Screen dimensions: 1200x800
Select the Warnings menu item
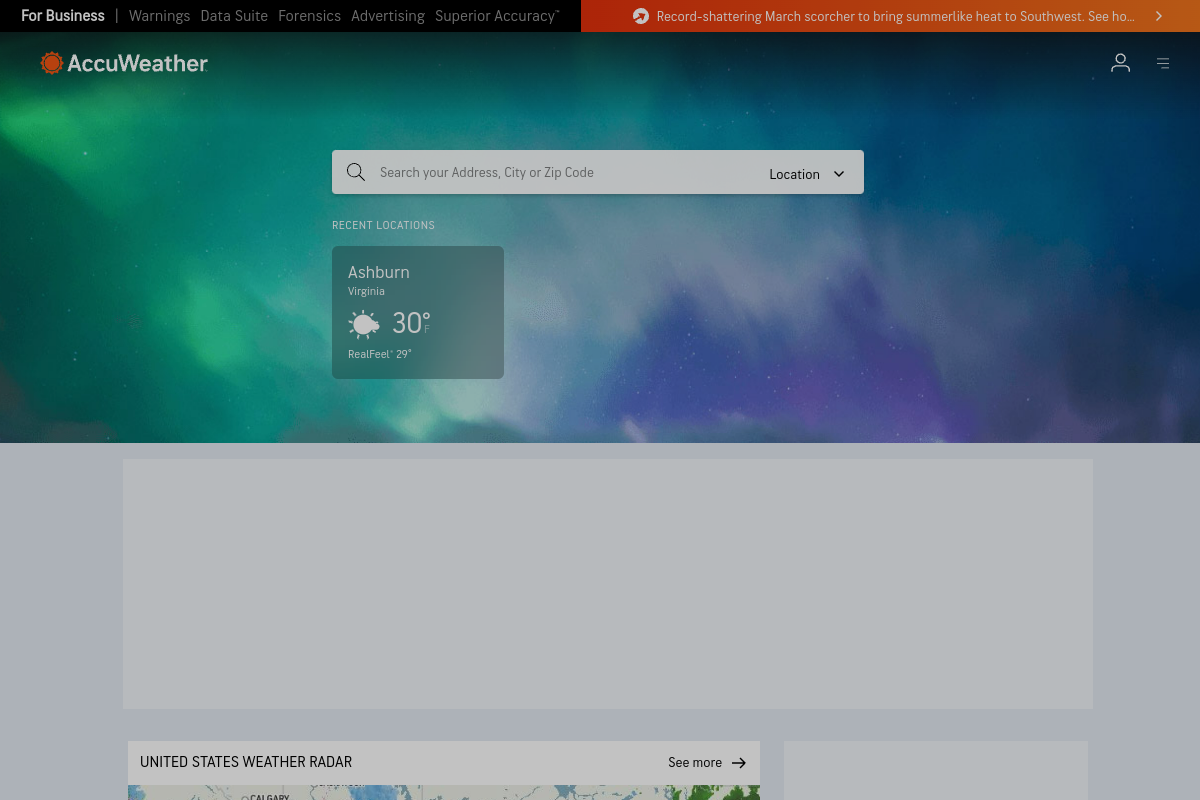point(159,16)
